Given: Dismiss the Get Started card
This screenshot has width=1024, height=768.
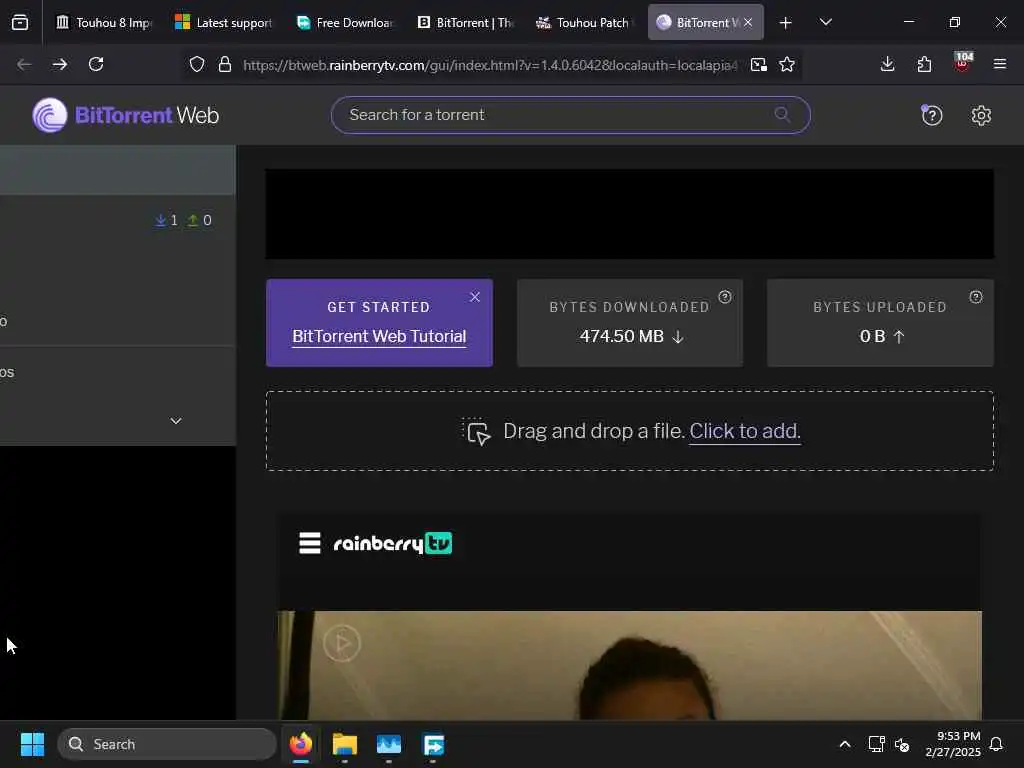Looking at the screenshot, I should tap(475, 297).
